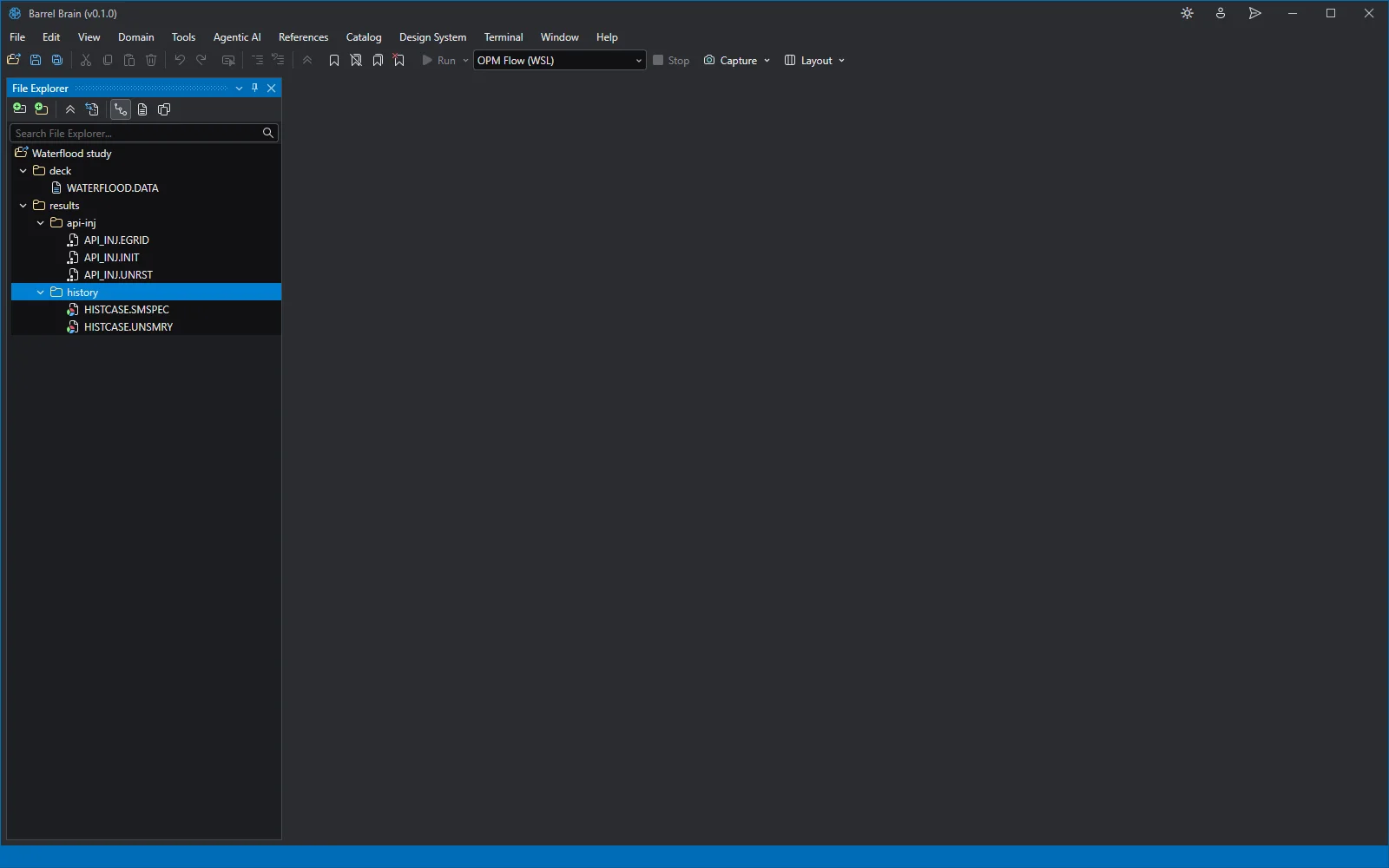Click the document page icon in File Explorer toolbar

click(142, 109)
